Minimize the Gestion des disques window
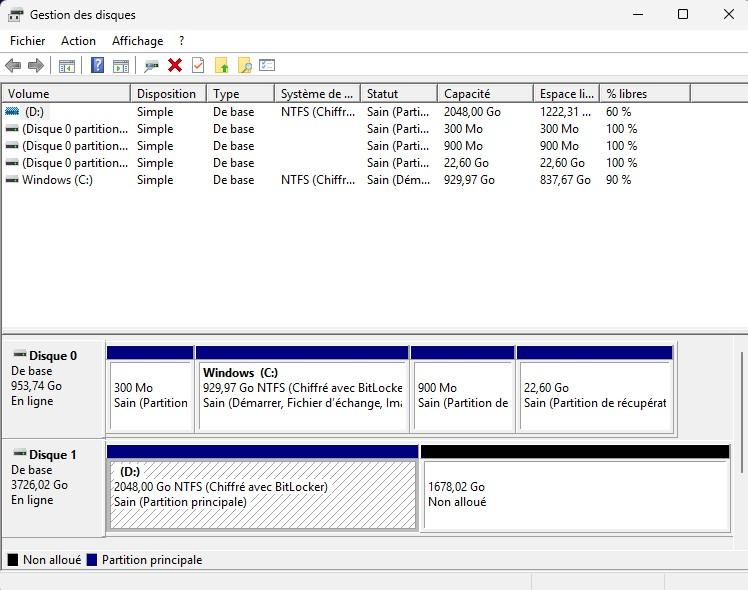Viewport: 748px width, 590px height. (638, 14)
